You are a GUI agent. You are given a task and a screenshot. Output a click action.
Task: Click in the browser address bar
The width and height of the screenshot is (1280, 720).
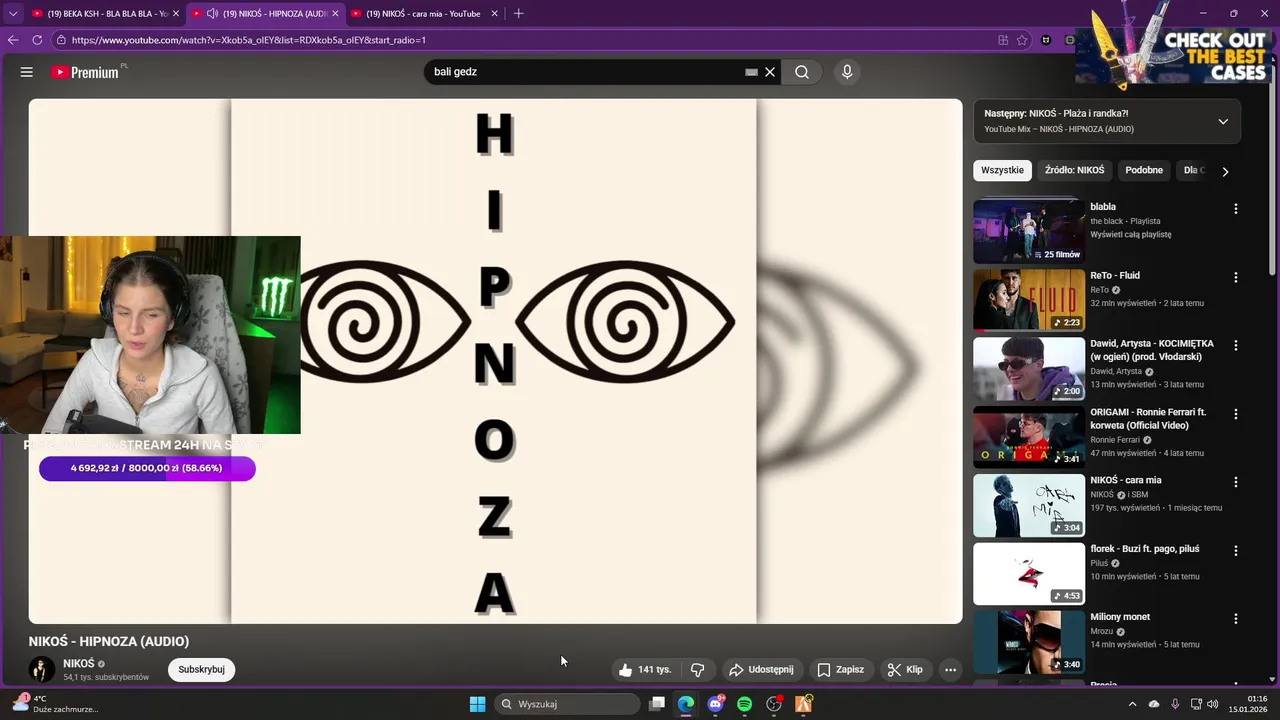[520, 40]
